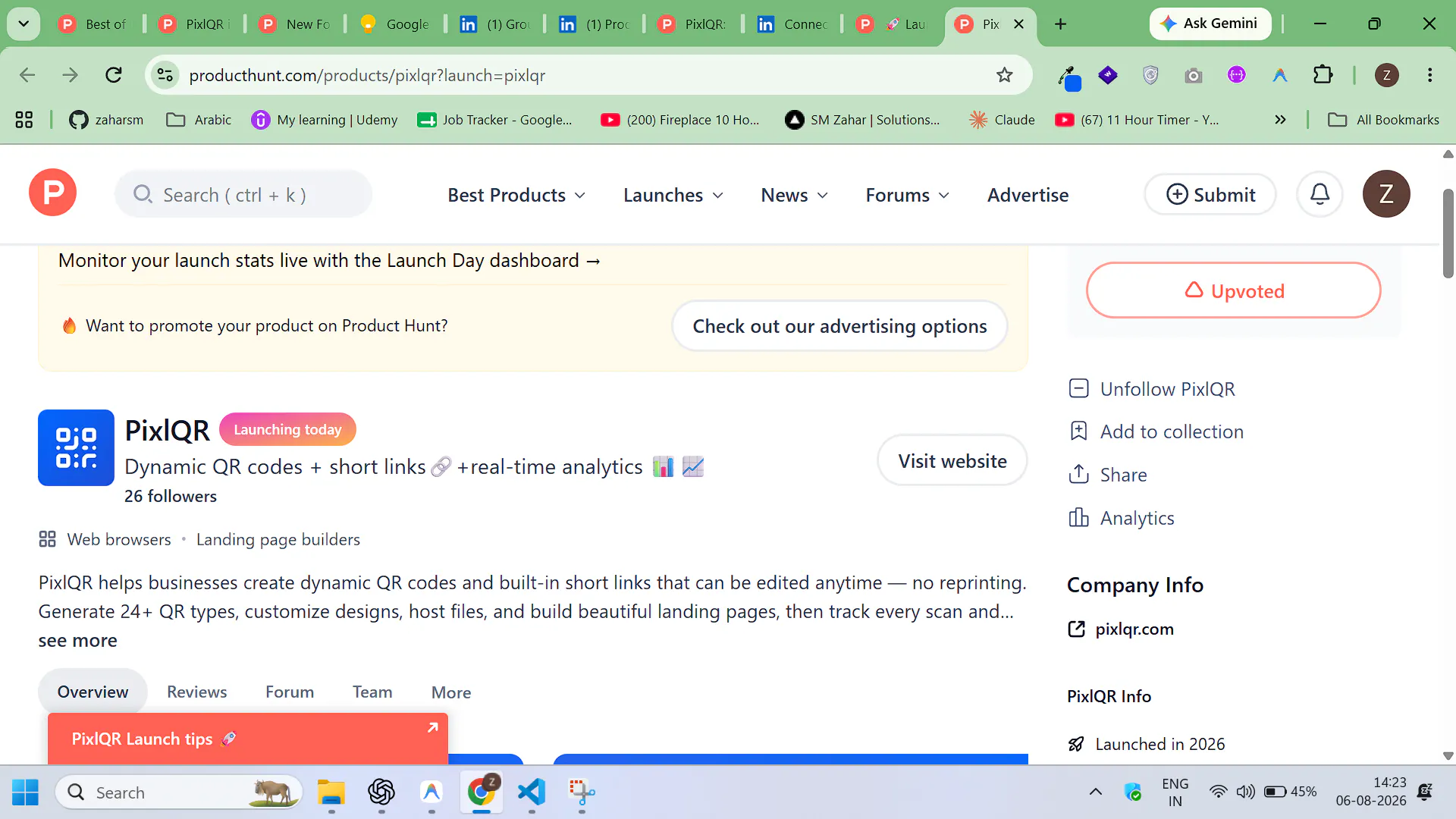Open the apps grid in bookmarks bar
The width and height of the screenshot is (1456, 819).
[24, 120]
